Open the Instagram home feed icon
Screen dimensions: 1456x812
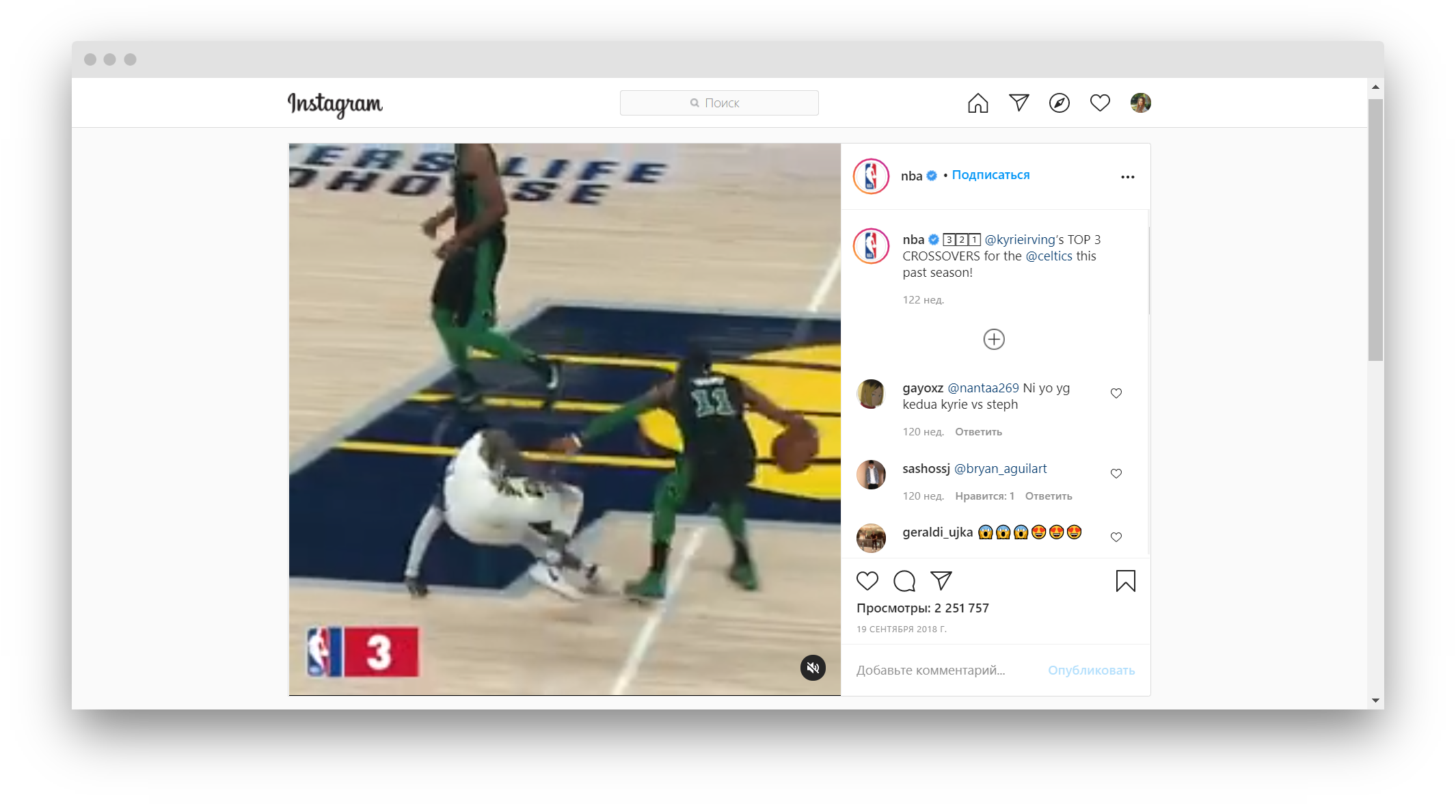(978, 103)
